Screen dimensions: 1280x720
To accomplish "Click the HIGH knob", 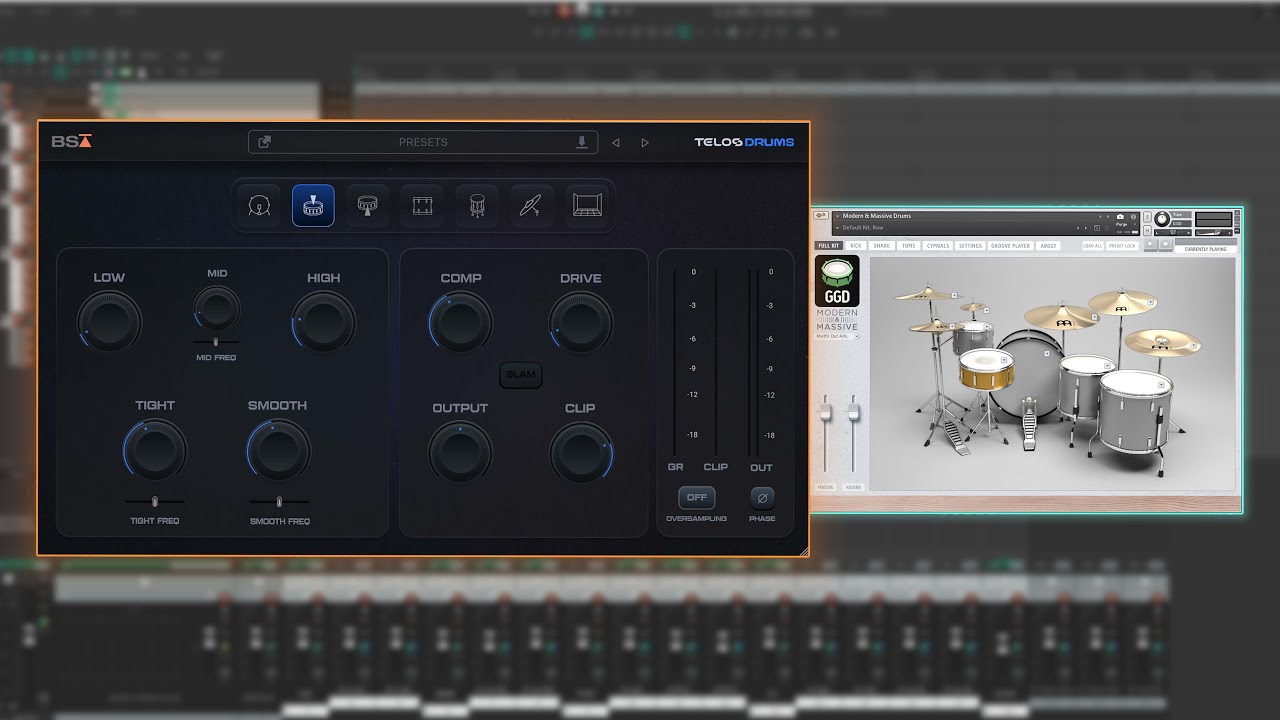I will tap(323, 321).
